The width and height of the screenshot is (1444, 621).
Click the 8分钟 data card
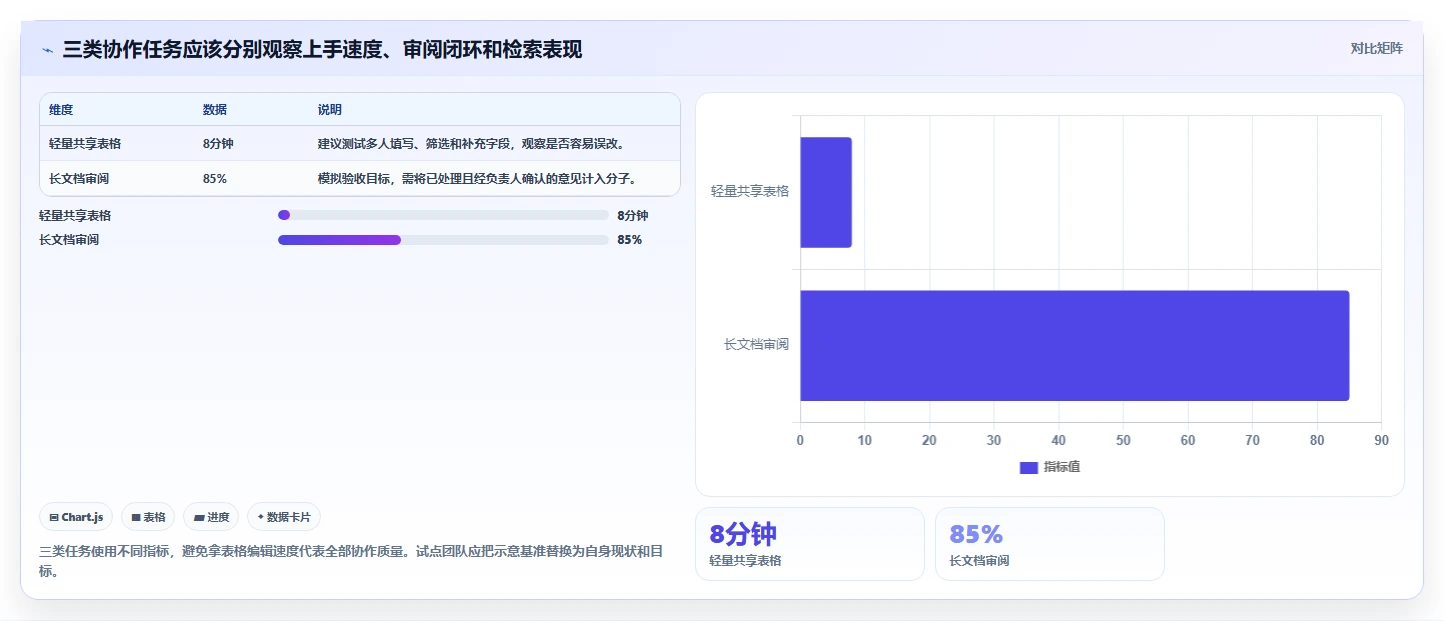810,544
